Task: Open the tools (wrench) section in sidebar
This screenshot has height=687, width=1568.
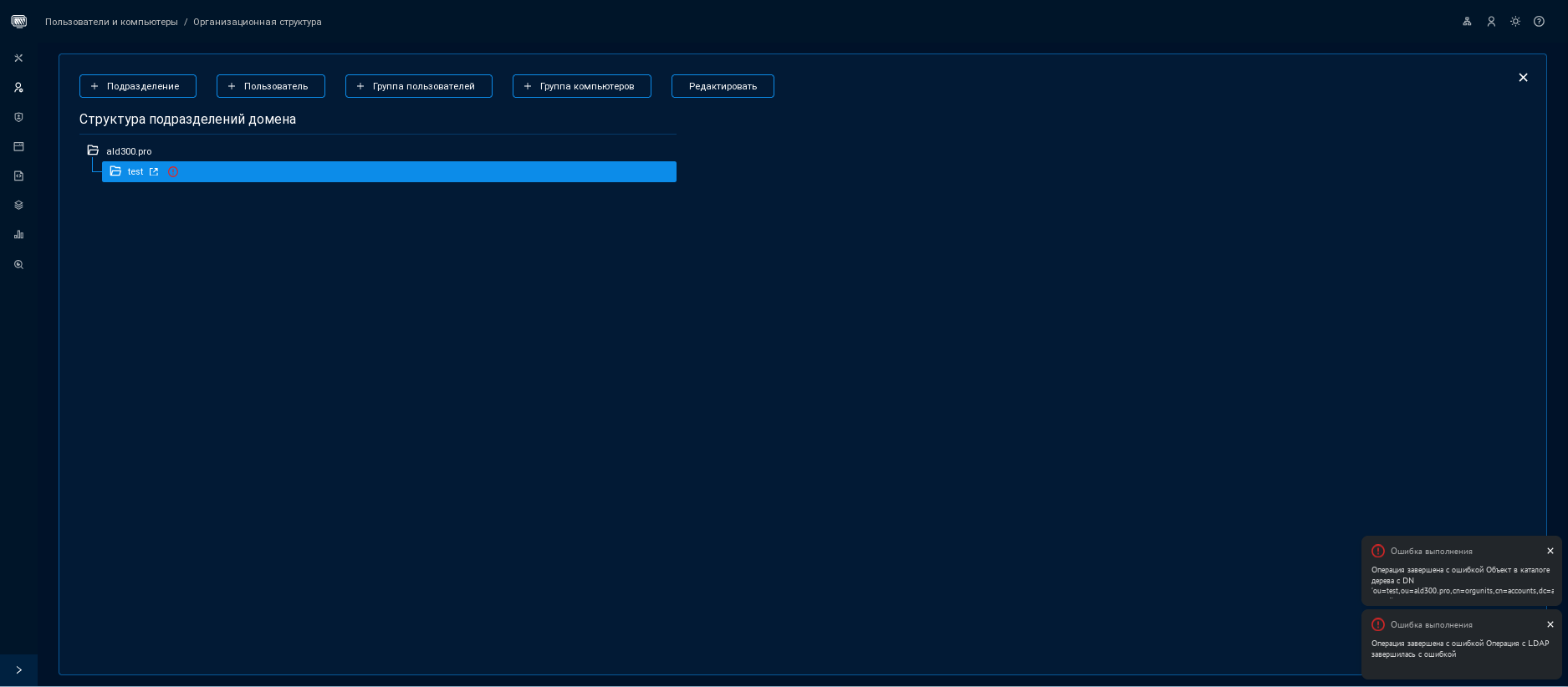Action: coord(18,59)
